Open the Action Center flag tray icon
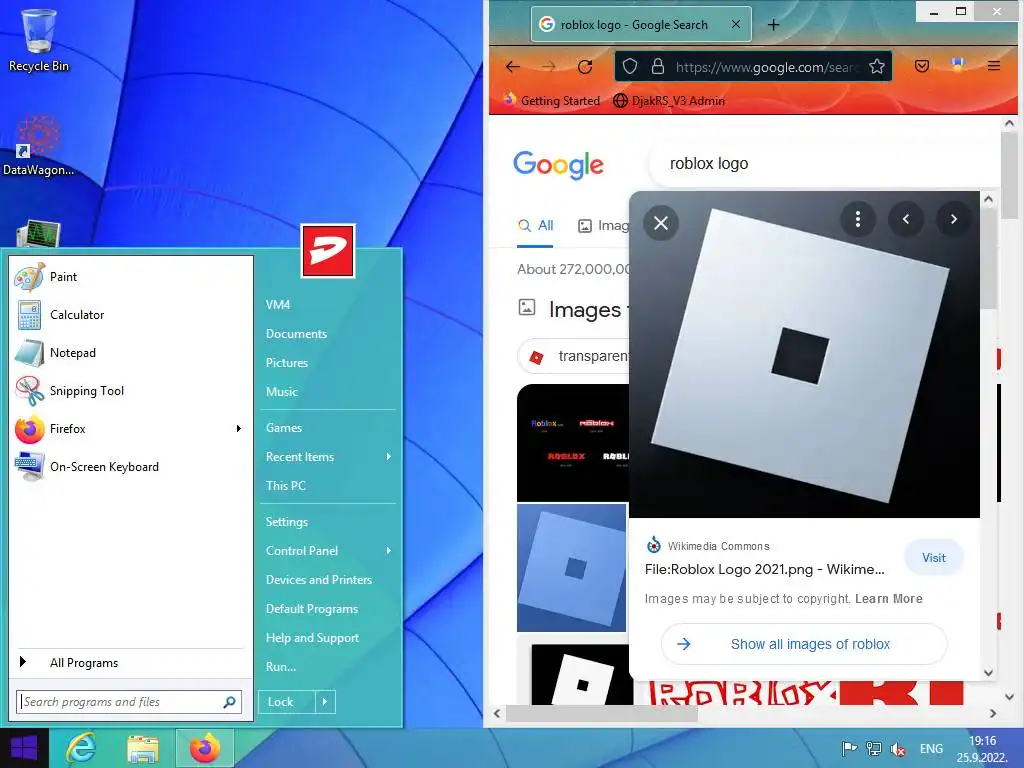The width and height of the screenshot is (1024, 768). pos(849,749)
